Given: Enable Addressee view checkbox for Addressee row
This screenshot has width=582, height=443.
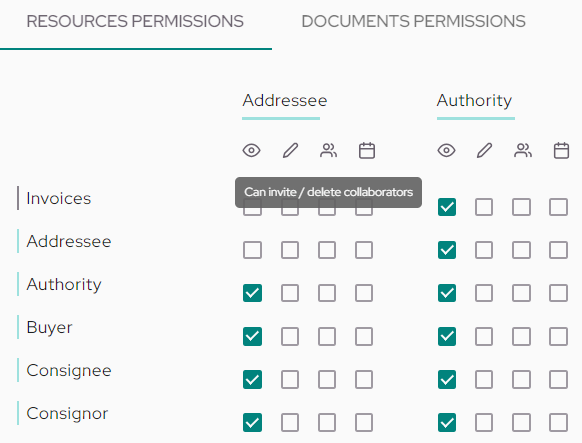Looking at the screenshot, I should coord(252,250).
